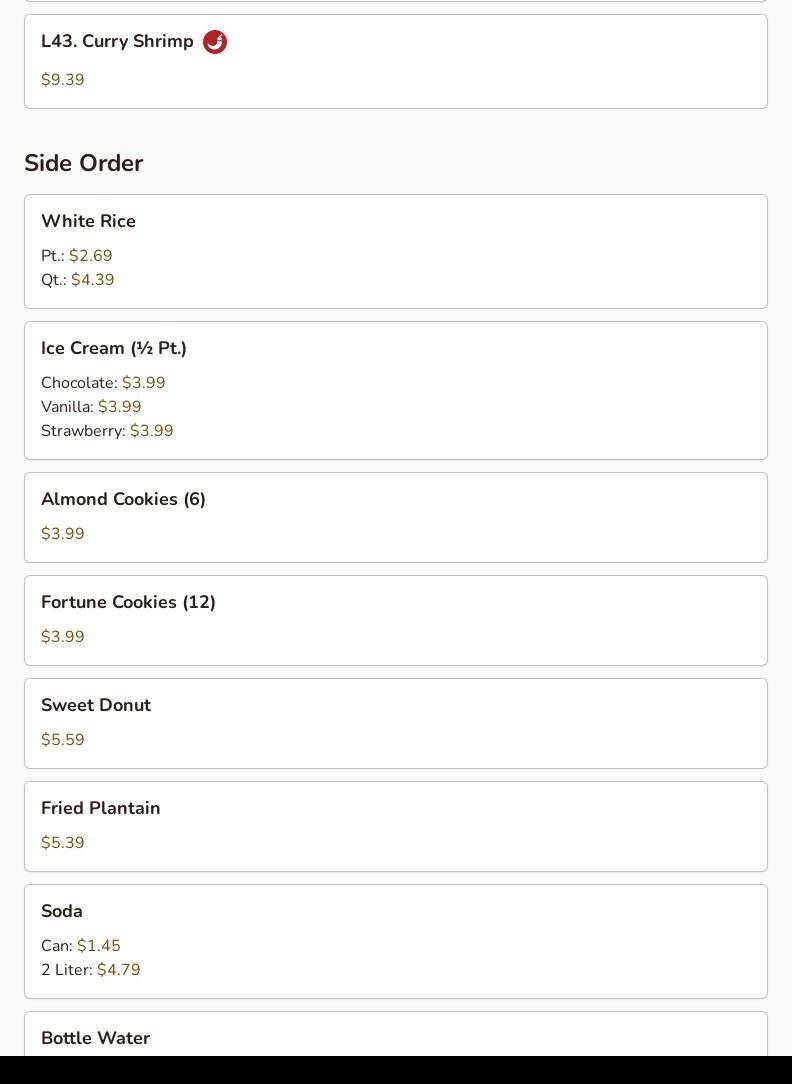This screenshot has width=792, height=1084.
Task: Open the Bottle Water item
Action: pos(95,1038)
